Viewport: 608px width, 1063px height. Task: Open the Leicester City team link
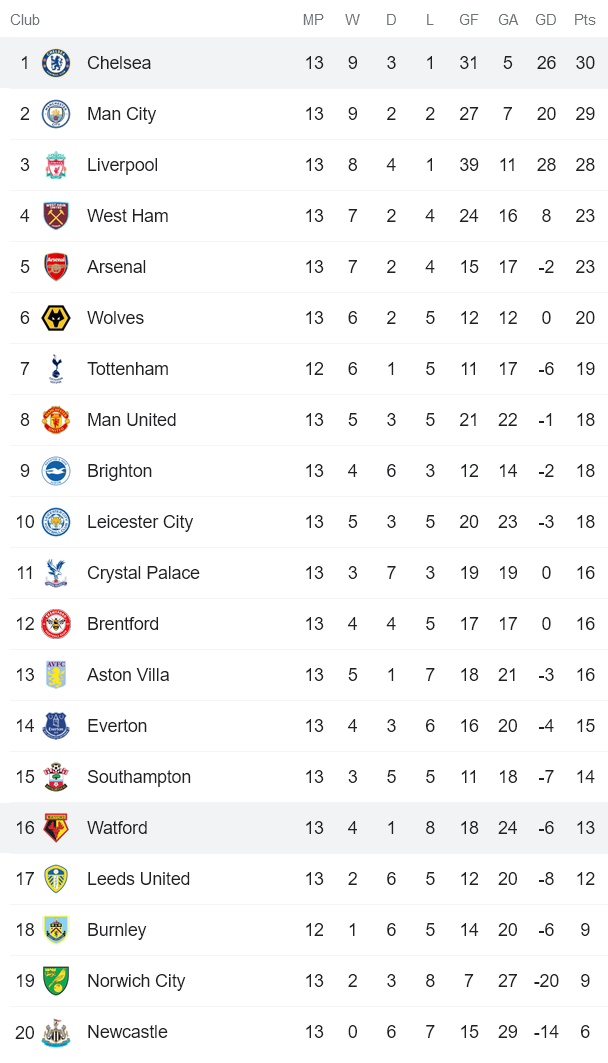point(140,522)
